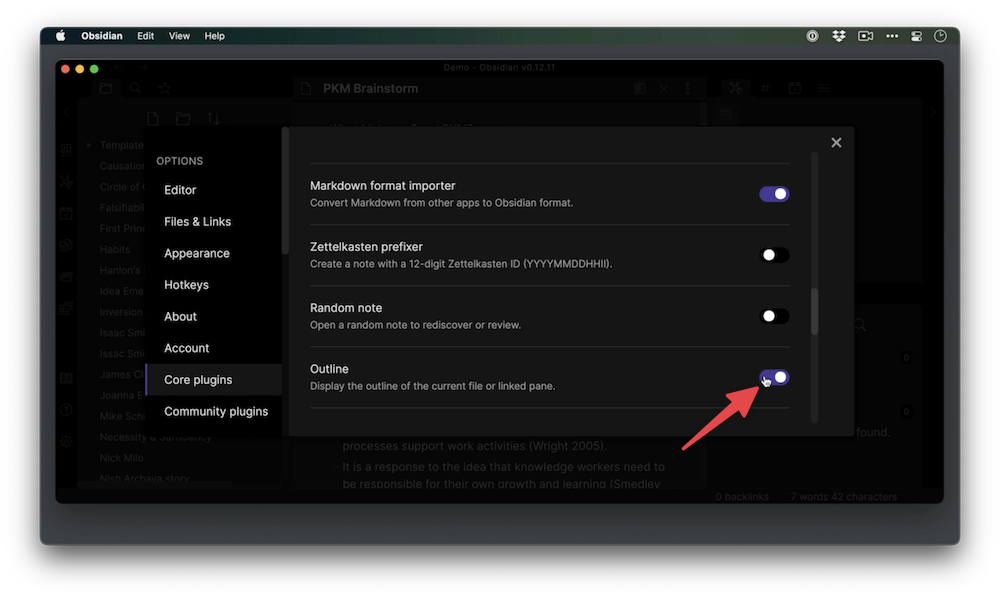Click the 1Password menu bar icon
Screen dimensions: 1000x598
(812, 36)
